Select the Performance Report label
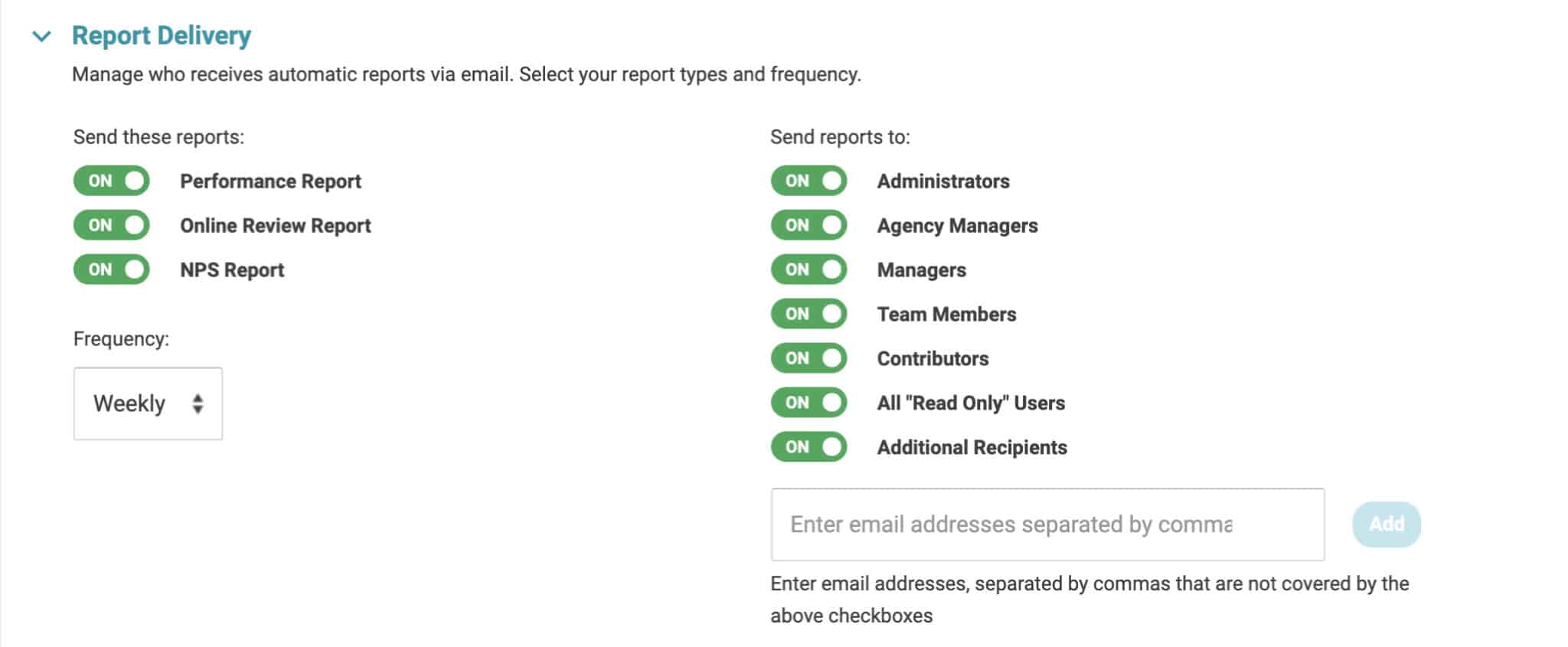The width and height of the screenshot is (1568, 647). (x=270, y=181)
